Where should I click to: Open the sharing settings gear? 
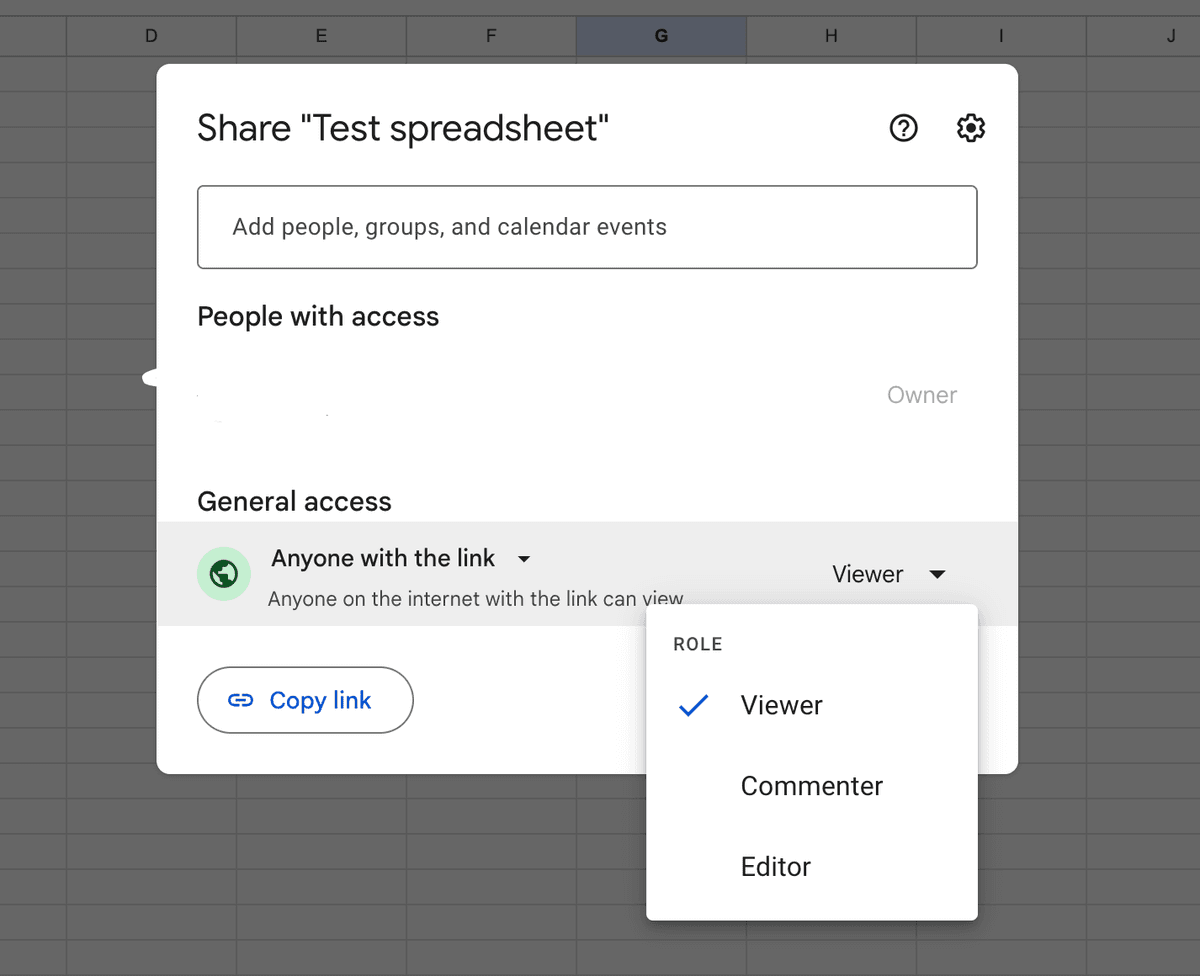970,128
